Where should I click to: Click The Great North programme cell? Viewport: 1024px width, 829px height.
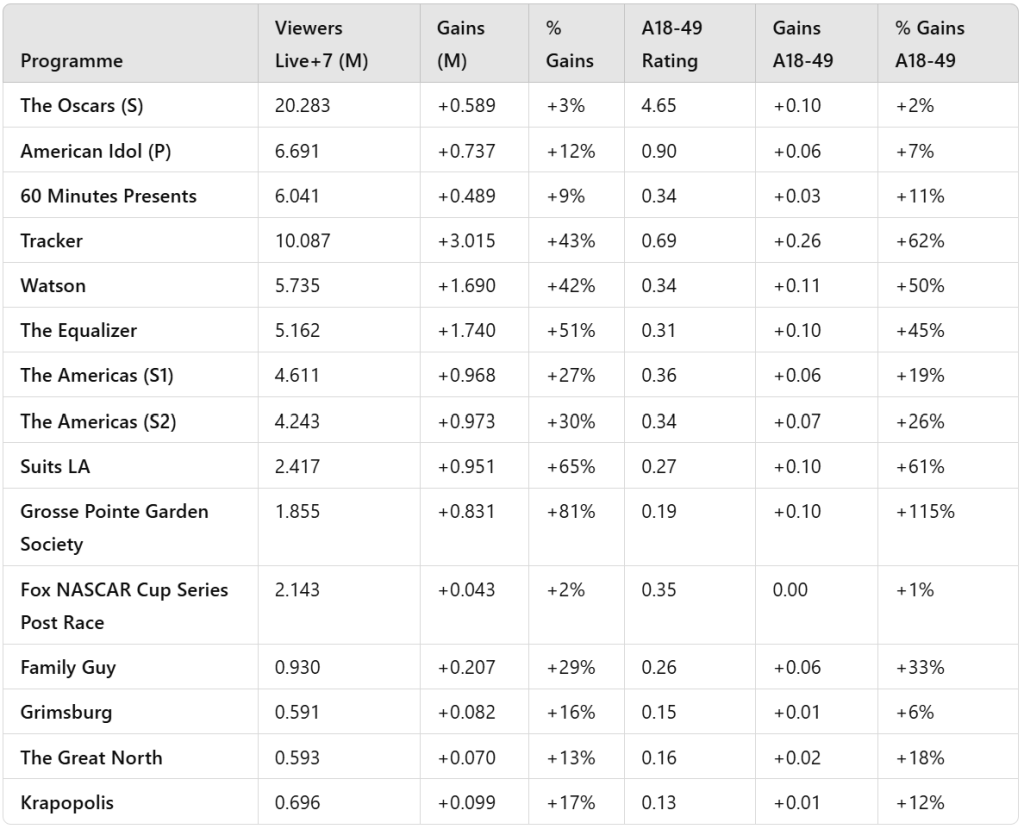pos(91,757)
